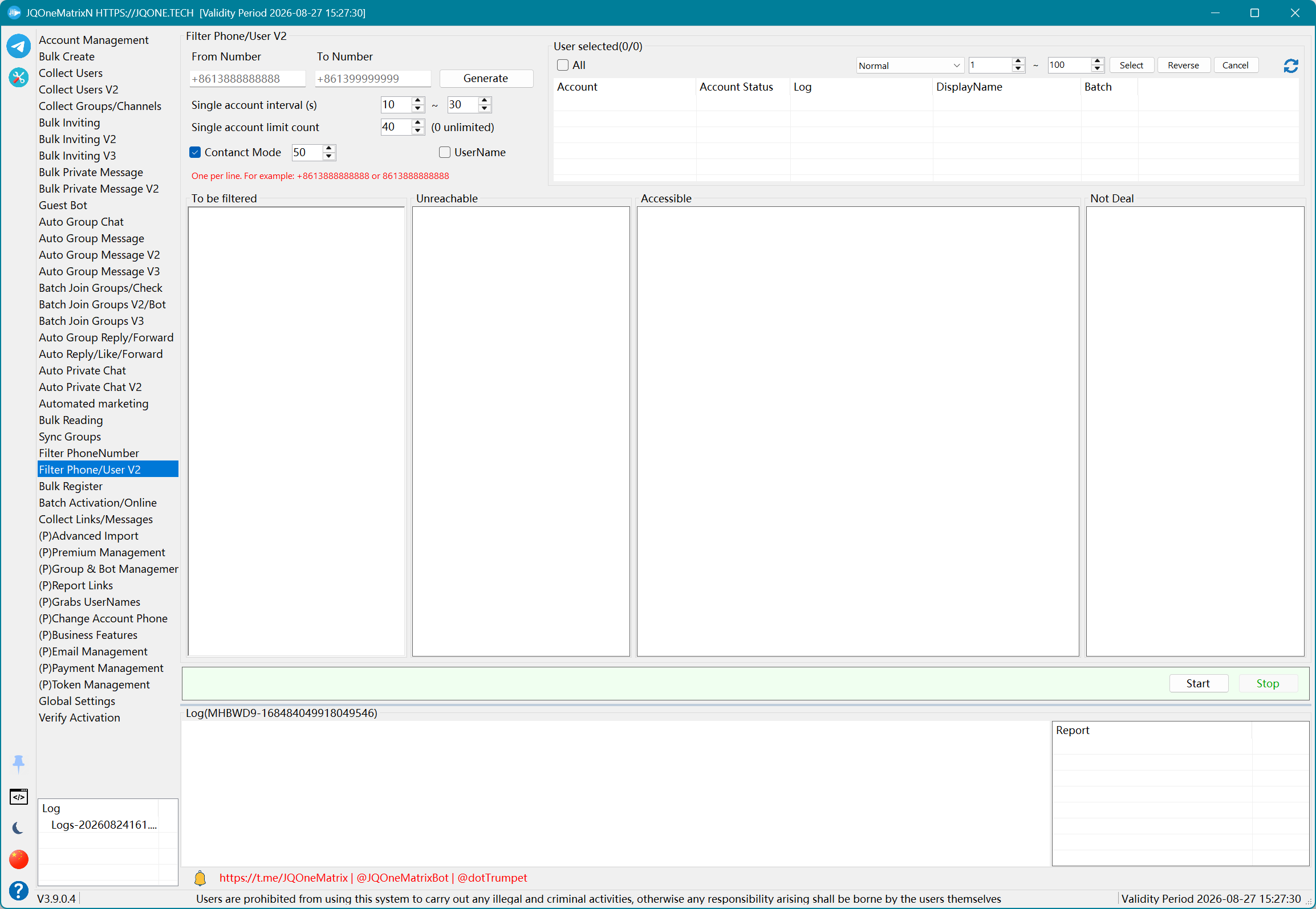Click the Cancel selection button
1316x909 pixels.
coord(1236,65)
